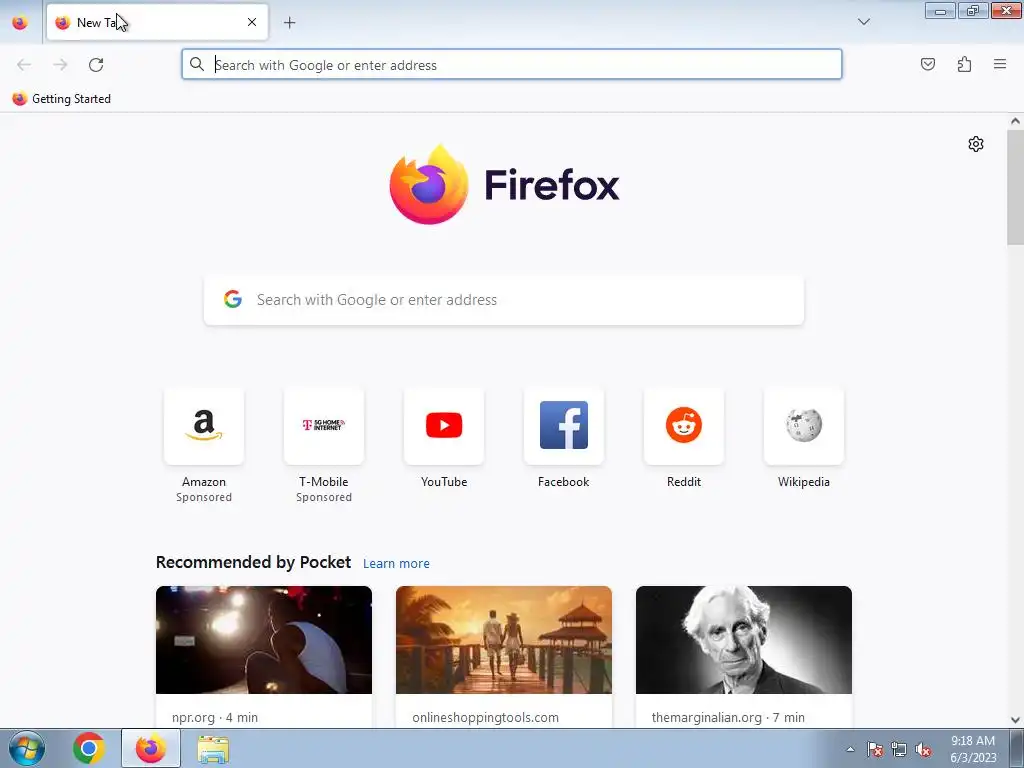Open the Firefox application hamburger menu
Image resolution: width=1024 pixels, height=768 pixels.
tap(1000, 64)
